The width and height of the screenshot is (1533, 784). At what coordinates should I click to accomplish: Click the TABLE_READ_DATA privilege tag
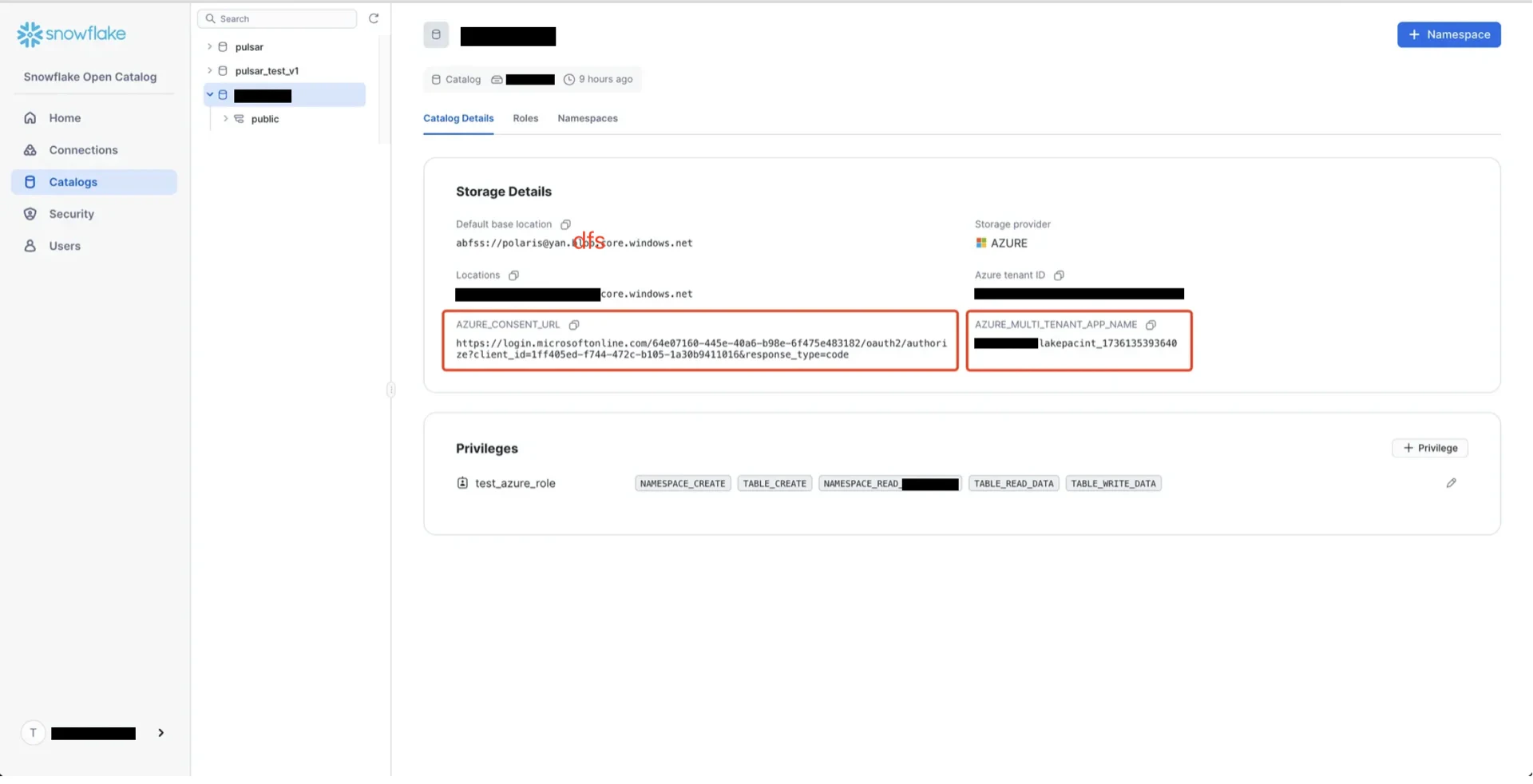(1014, 483)
